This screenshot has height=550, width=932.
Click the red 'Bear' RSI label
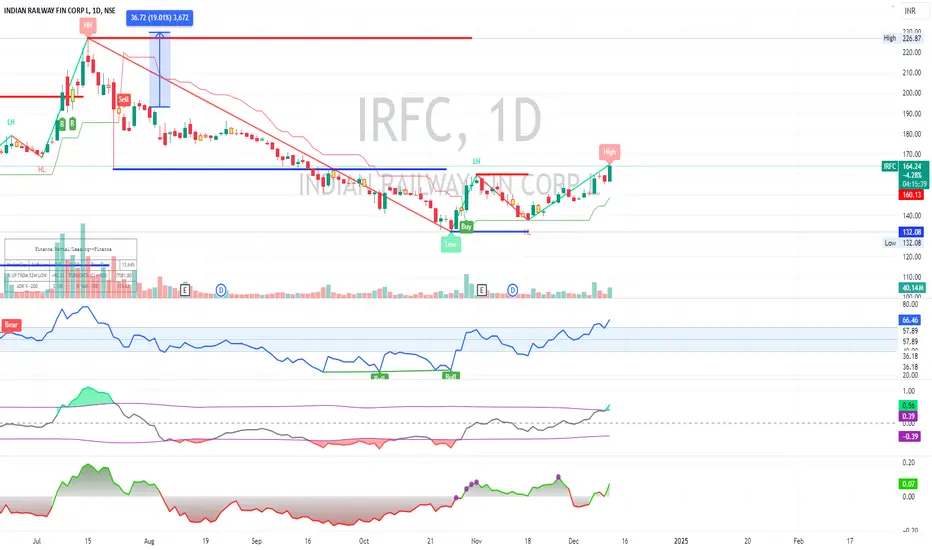(x=11, y=325)
